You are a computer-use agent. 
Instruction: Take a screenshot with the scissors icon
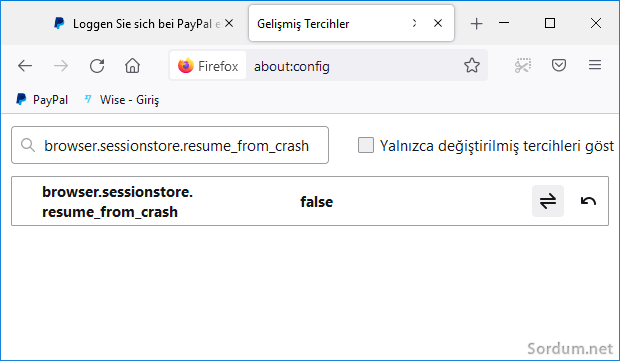click(523, 66)
